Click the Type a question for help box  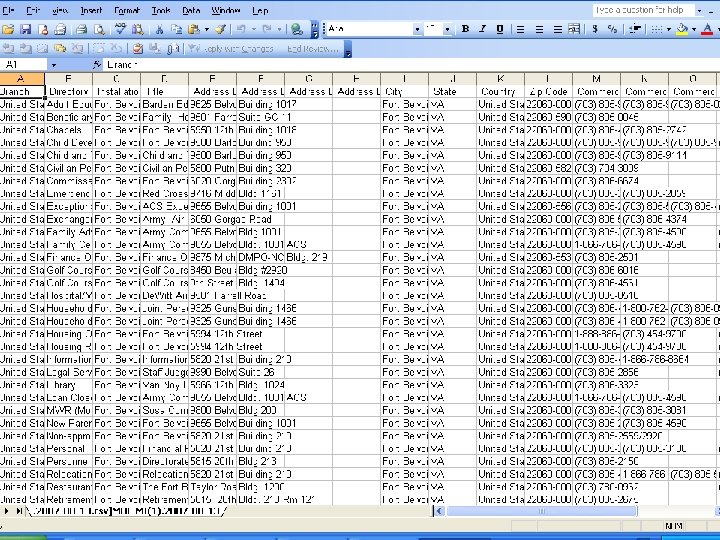(x=644, y=10)
